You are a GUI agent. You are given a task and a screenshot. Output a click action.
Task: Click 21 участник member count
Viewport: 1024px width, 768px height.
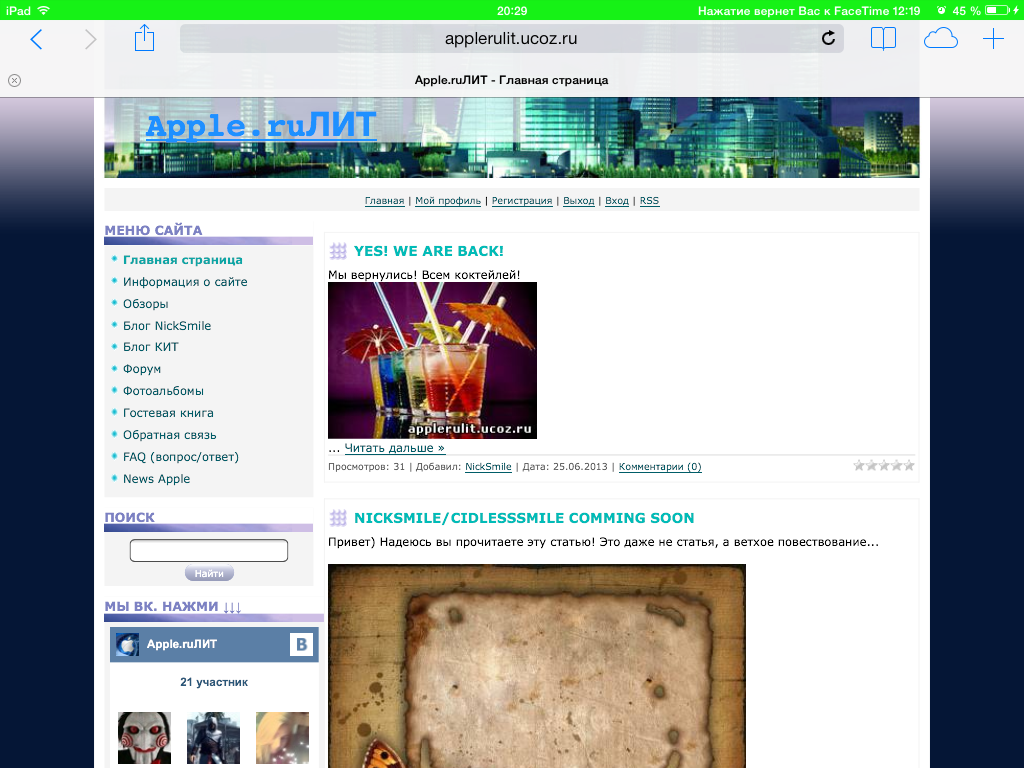click(x=214, y=682)
